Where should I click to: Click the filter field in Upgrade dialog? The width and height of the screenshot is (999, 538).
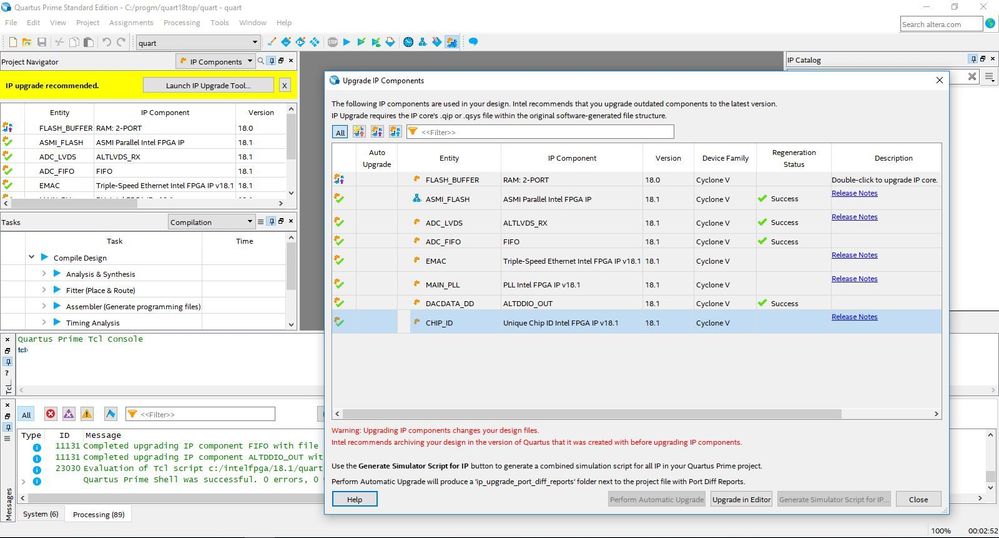pyautogui.click(x=540, y=132)
